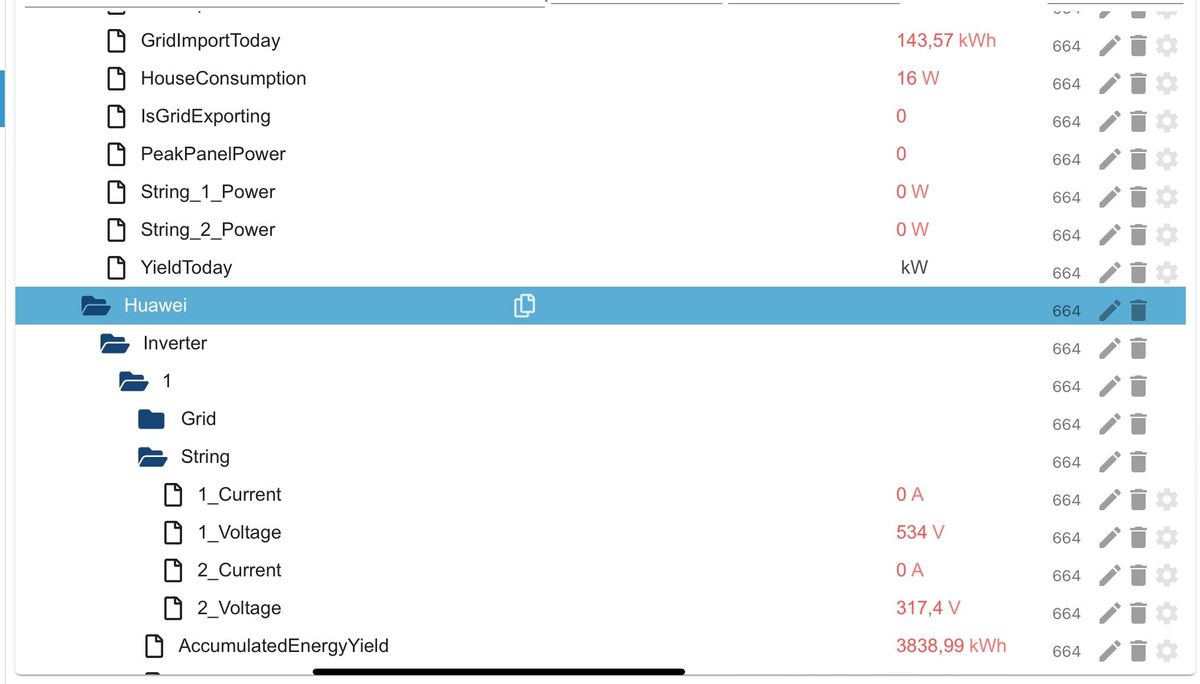Edit the GridImportToday state with pencil icon
The image size is (1200, 684).
(x=1109, y=46)
